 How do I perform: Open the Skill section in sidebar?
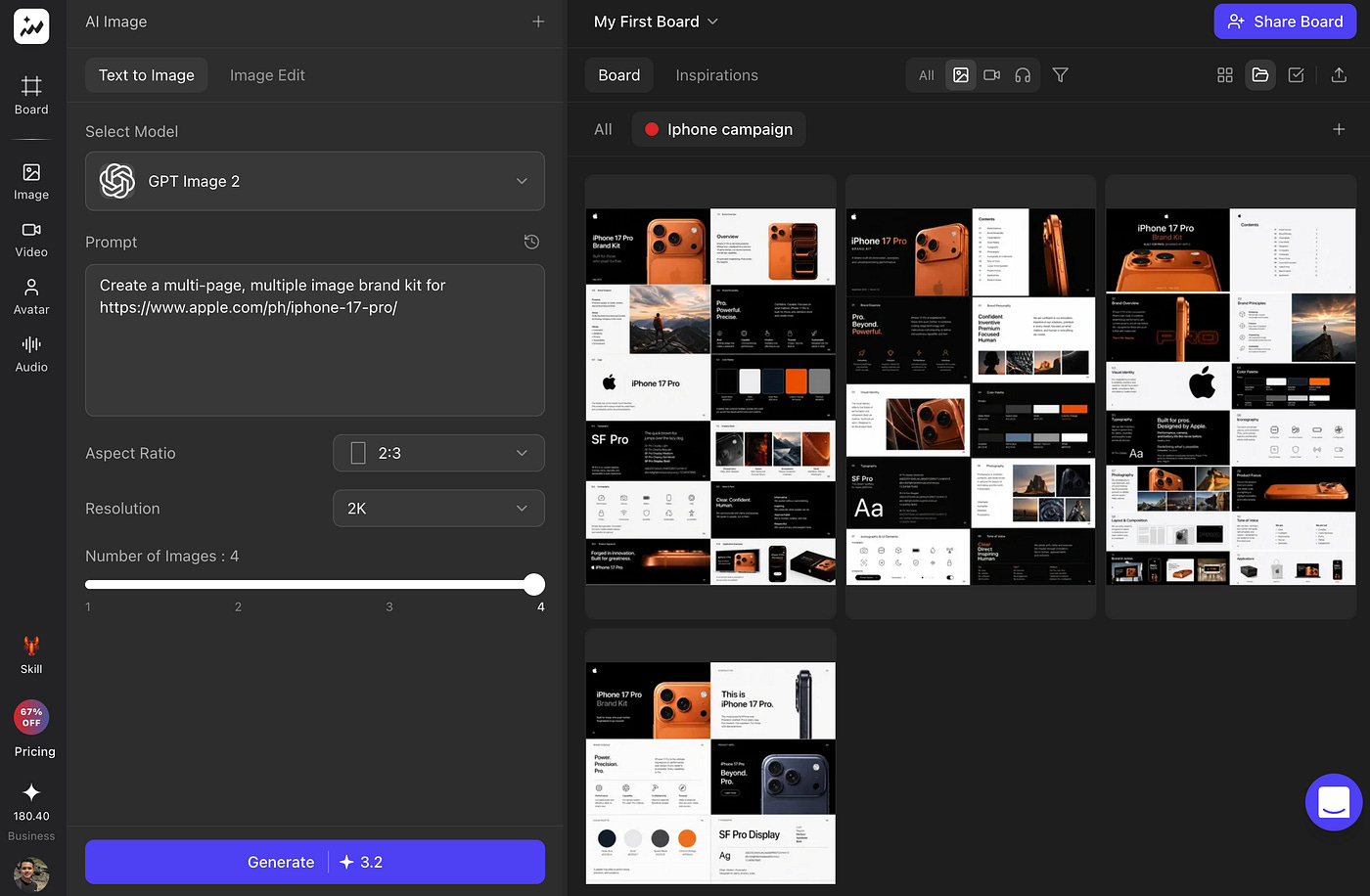tap(31, 655)
